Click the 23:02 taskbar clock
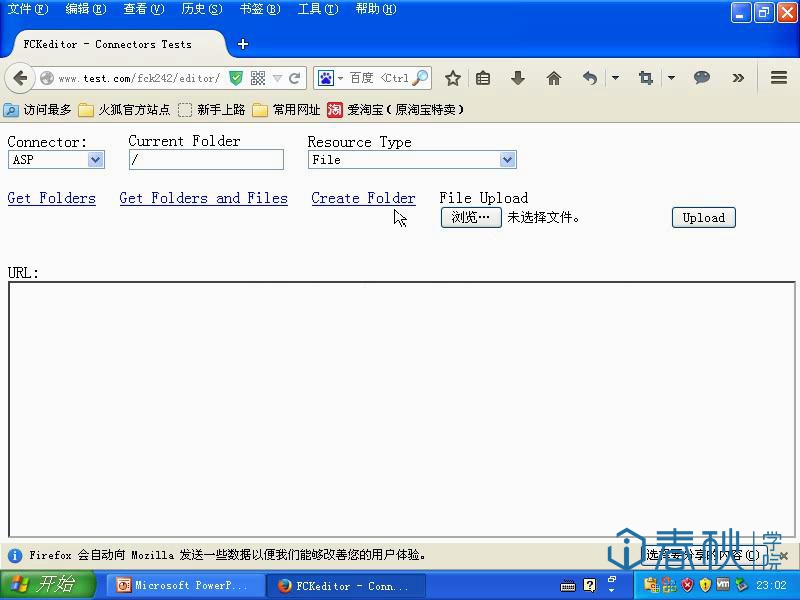The image size is (800, 600). [771, 585]
